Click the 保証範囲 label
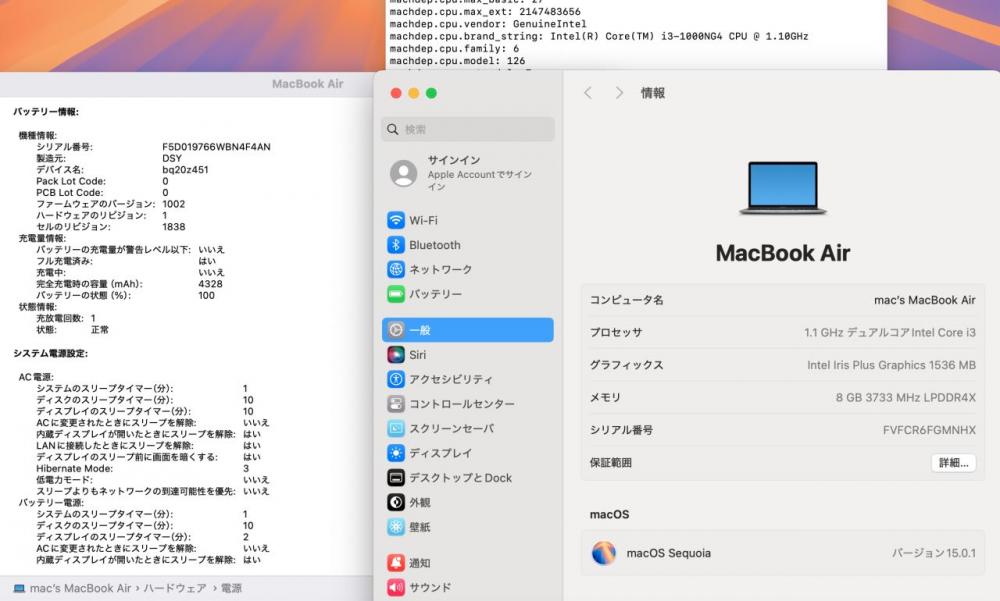This screenshot has height=601, width=1000. pyautogui.click(x=610, y=463)
